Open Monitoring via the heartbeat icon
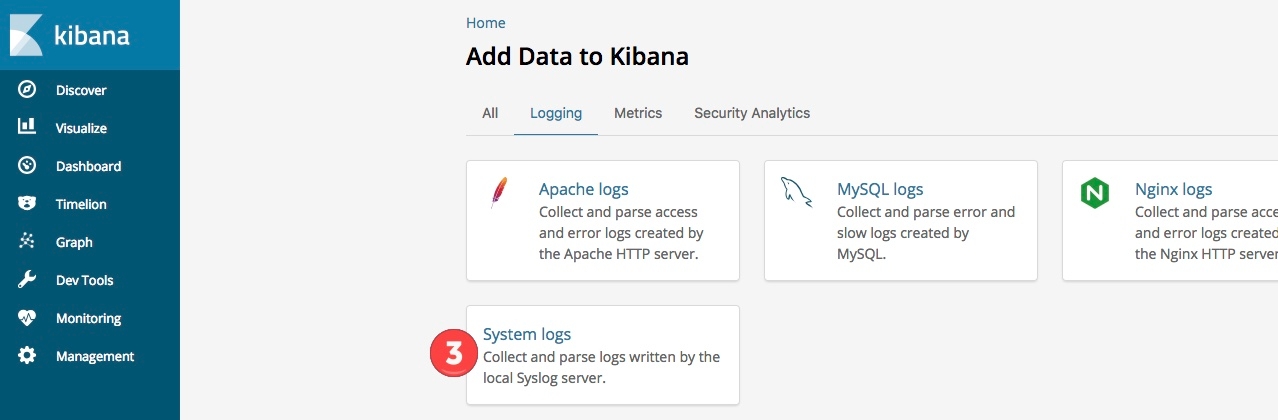Image resolution: width=1278 pixels, height=420 pixels. tap(27, 317)
